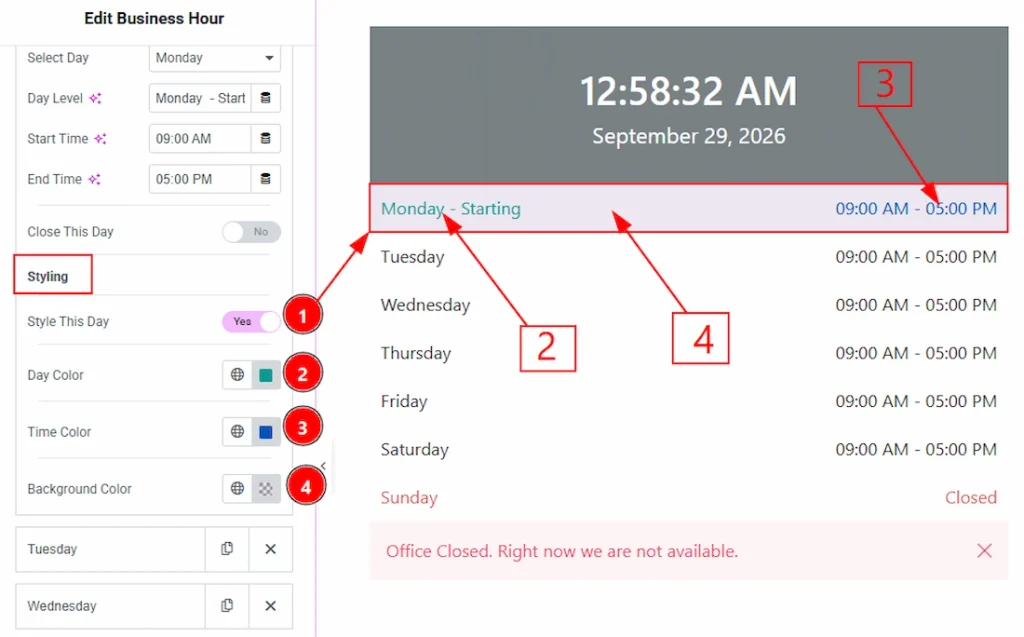Edit the Start Time field
1024x637 pixels.
[200, 139]
